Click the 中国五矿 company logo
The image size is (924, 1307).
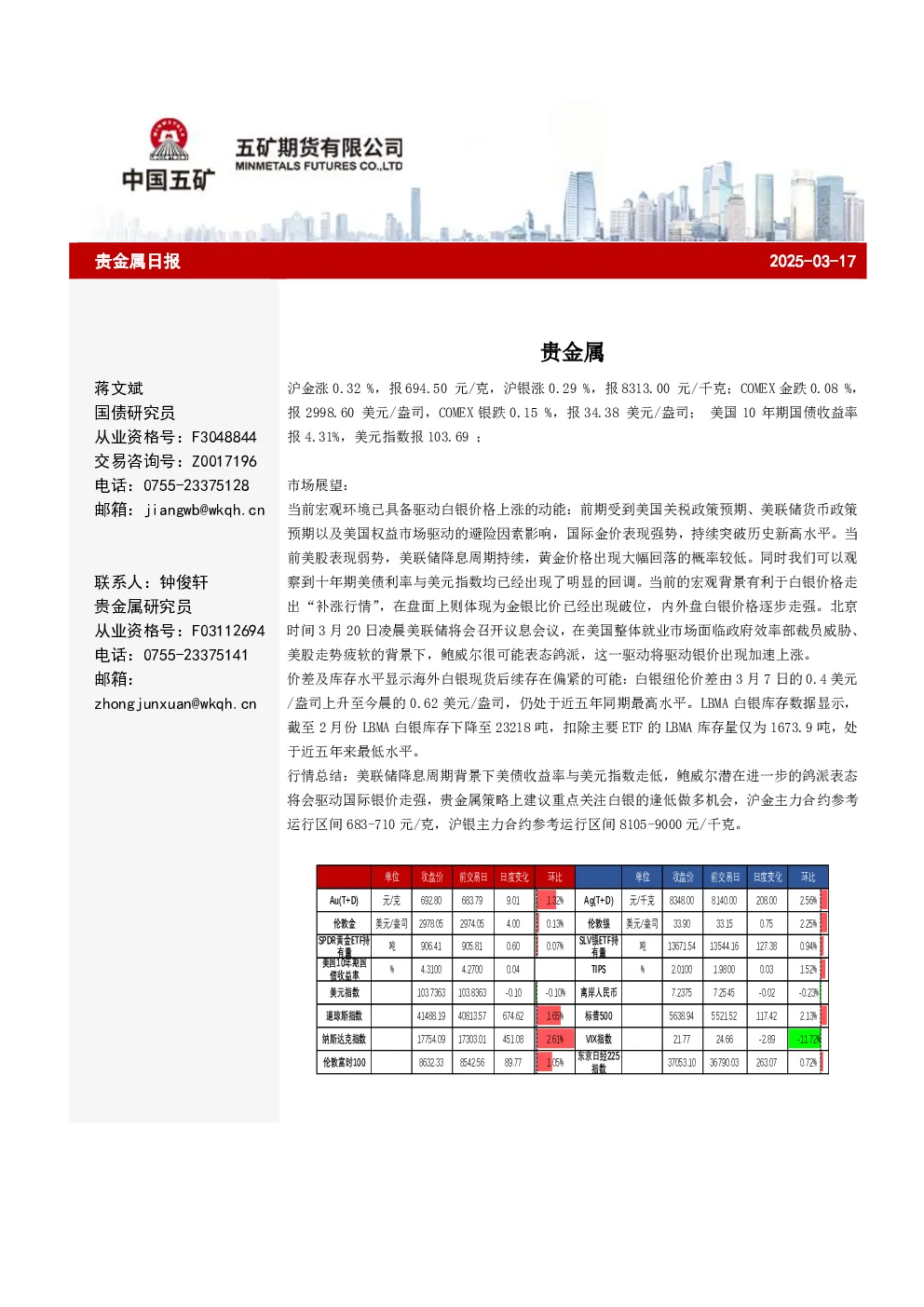169,156
